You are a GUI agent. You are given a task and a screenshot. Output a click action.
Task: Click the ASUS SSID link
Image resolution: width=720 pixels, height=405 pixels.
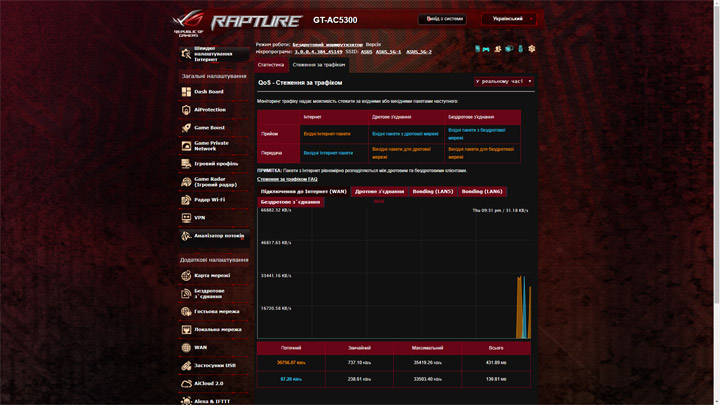366,52
